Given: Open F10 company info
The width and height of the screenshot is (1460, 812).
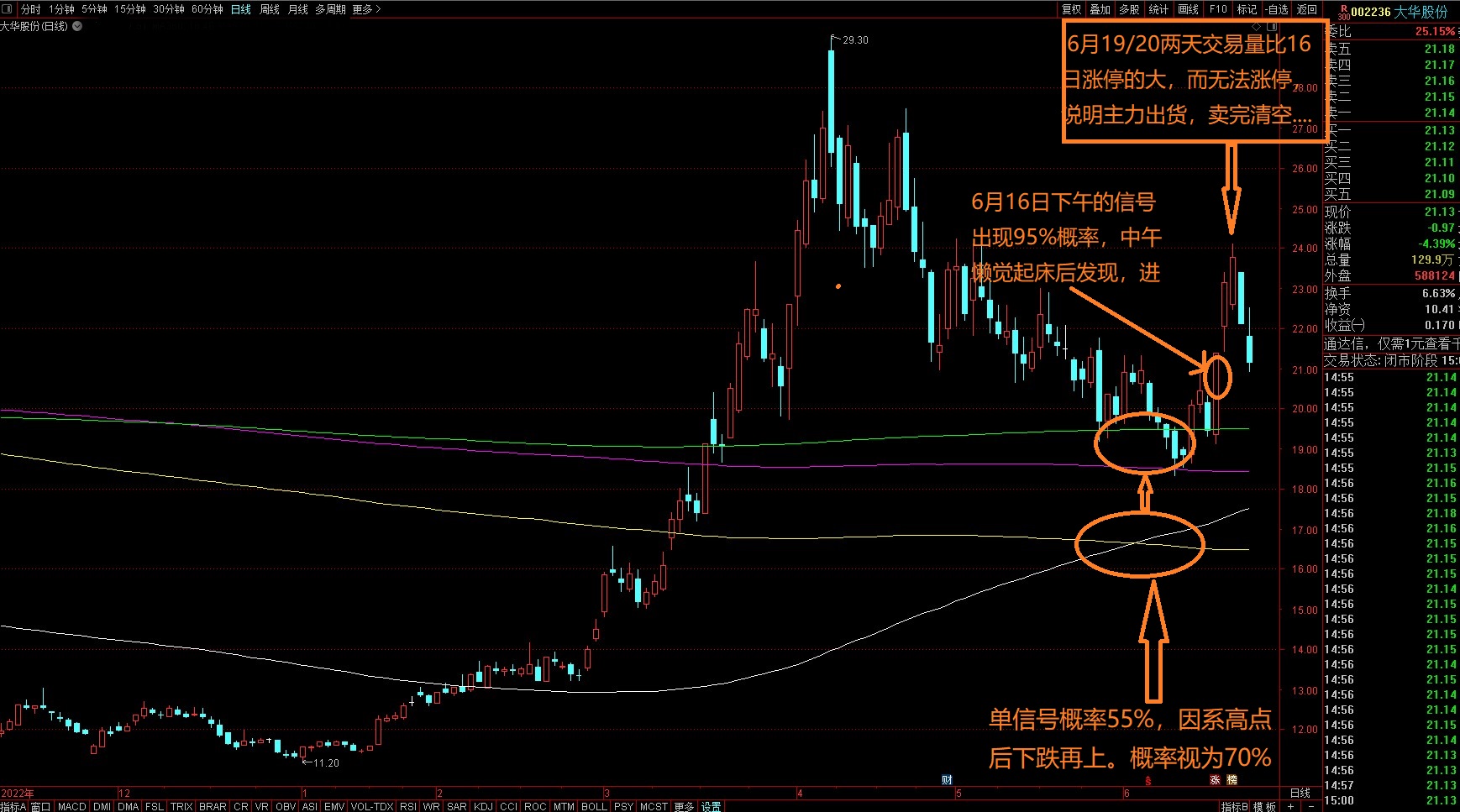Looking at the screenshot, I should point(1218,9).
